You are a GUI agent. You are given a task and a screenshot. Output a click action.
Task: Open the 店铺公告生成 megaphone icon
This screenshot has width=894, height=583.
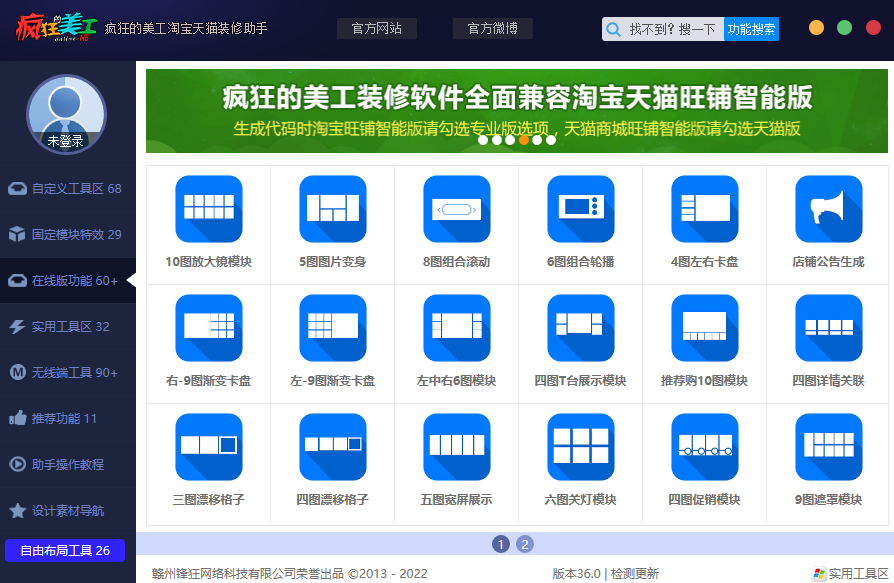click(x=829, y=209)
